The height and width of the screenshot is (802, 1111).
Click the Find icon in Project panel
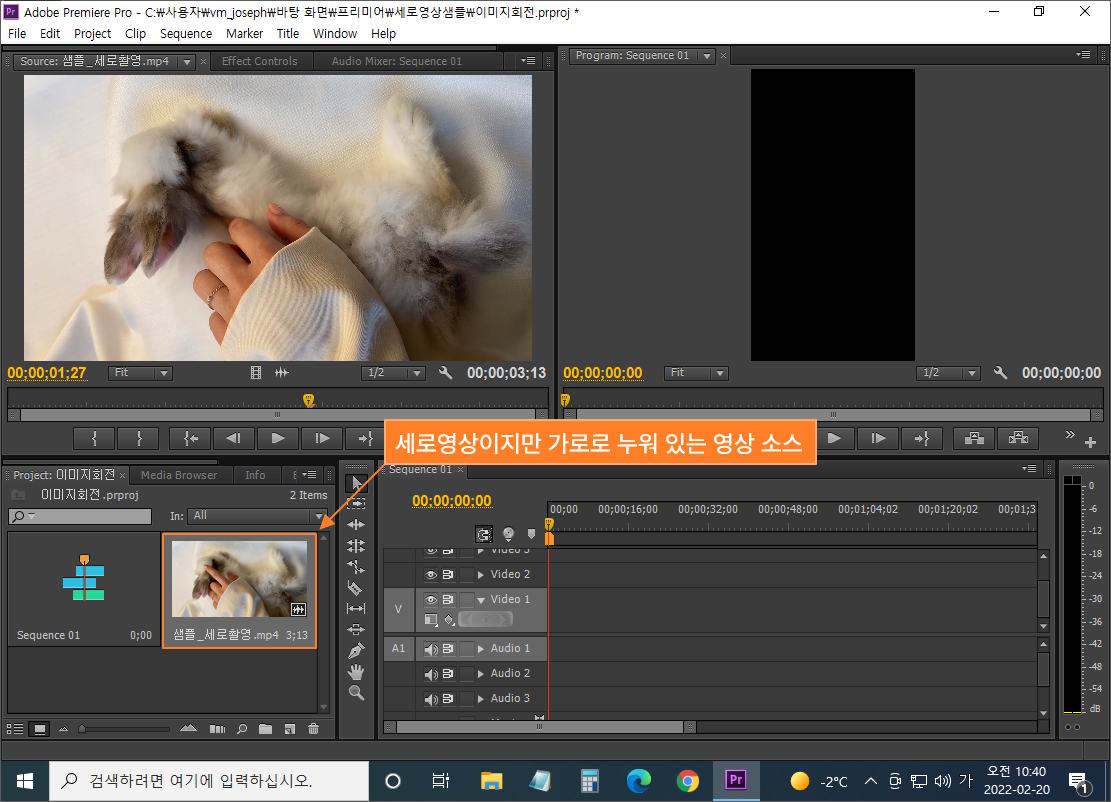coord(242,728)
